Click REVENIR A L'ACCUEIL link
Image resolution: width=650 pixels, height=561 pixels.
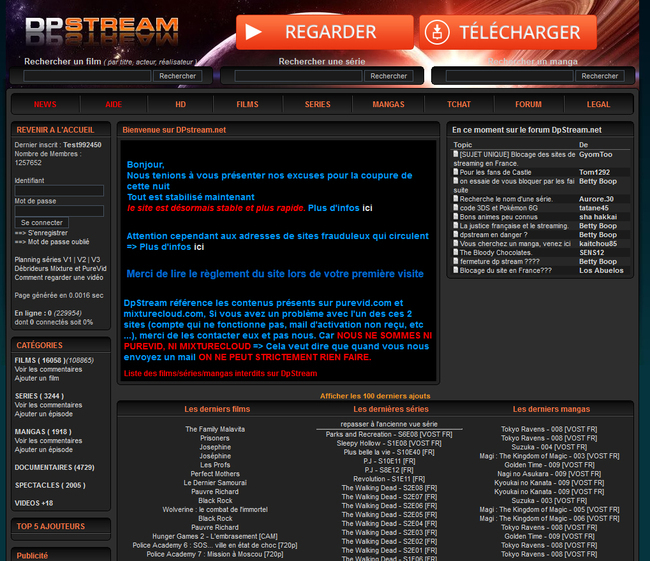(x=55, y=130)
